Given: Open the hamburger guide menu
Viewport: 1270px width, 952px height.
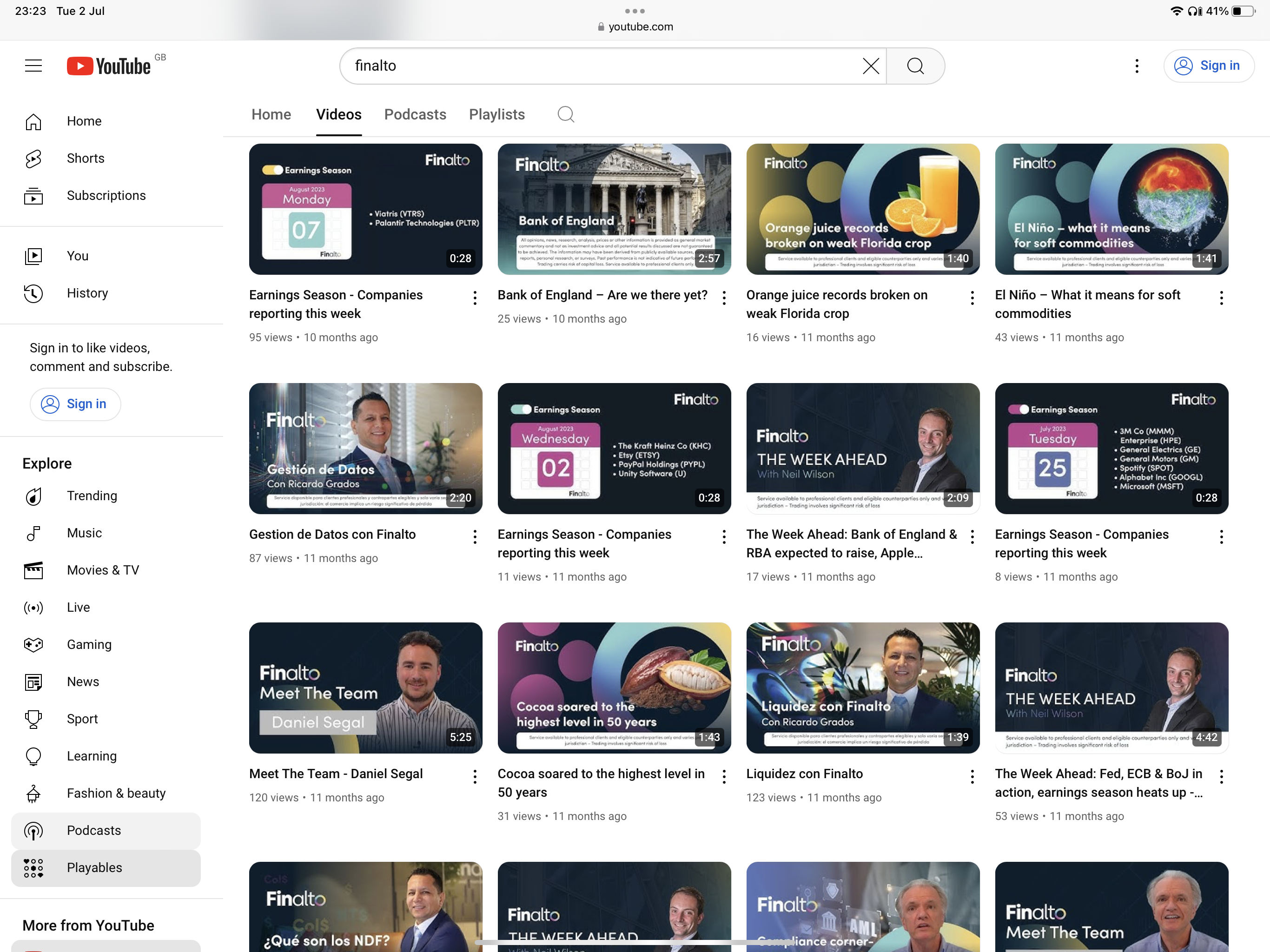Looking at the screenshot, I should [33, 66].
